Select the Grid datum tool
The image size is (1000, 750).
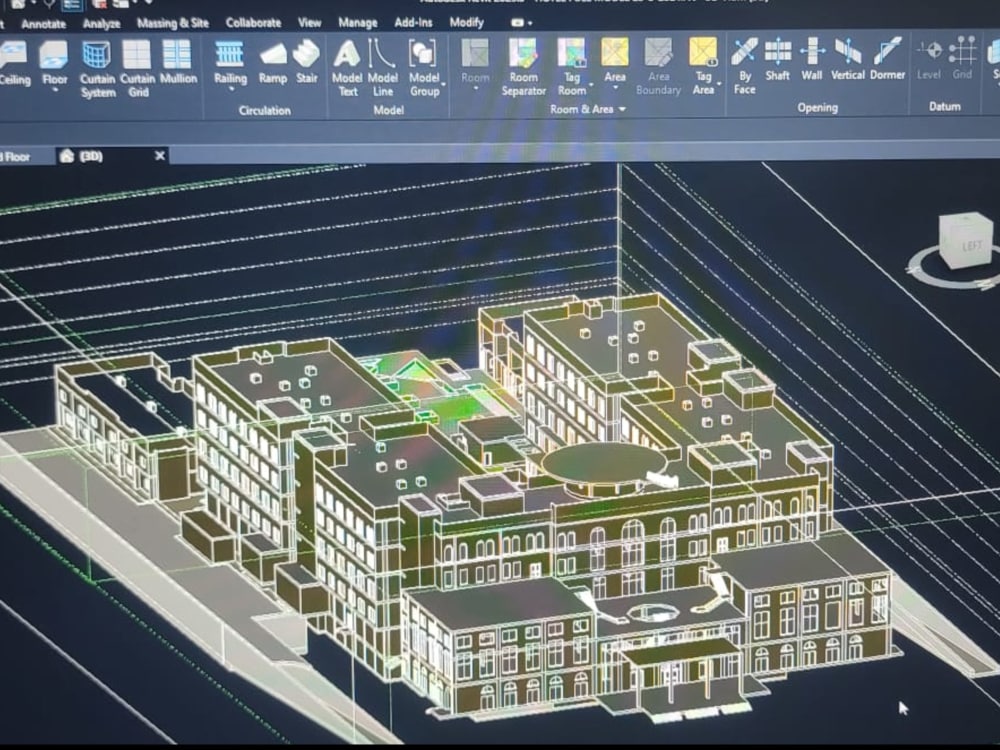tap(962, 59)
